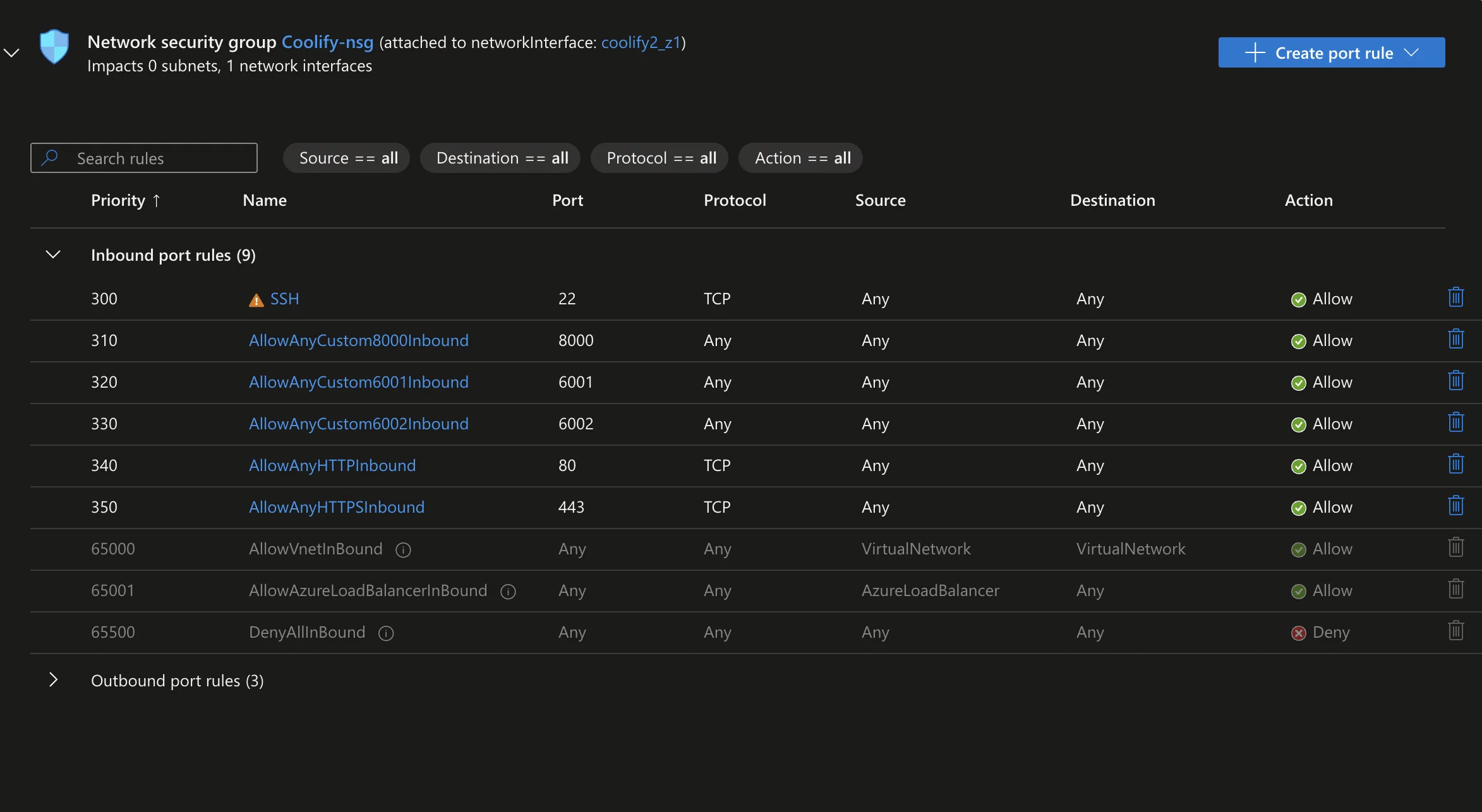This screenshot has height=812, width=1482.
Task: Open the Coolify-nsg link
Action: (327, 42)
